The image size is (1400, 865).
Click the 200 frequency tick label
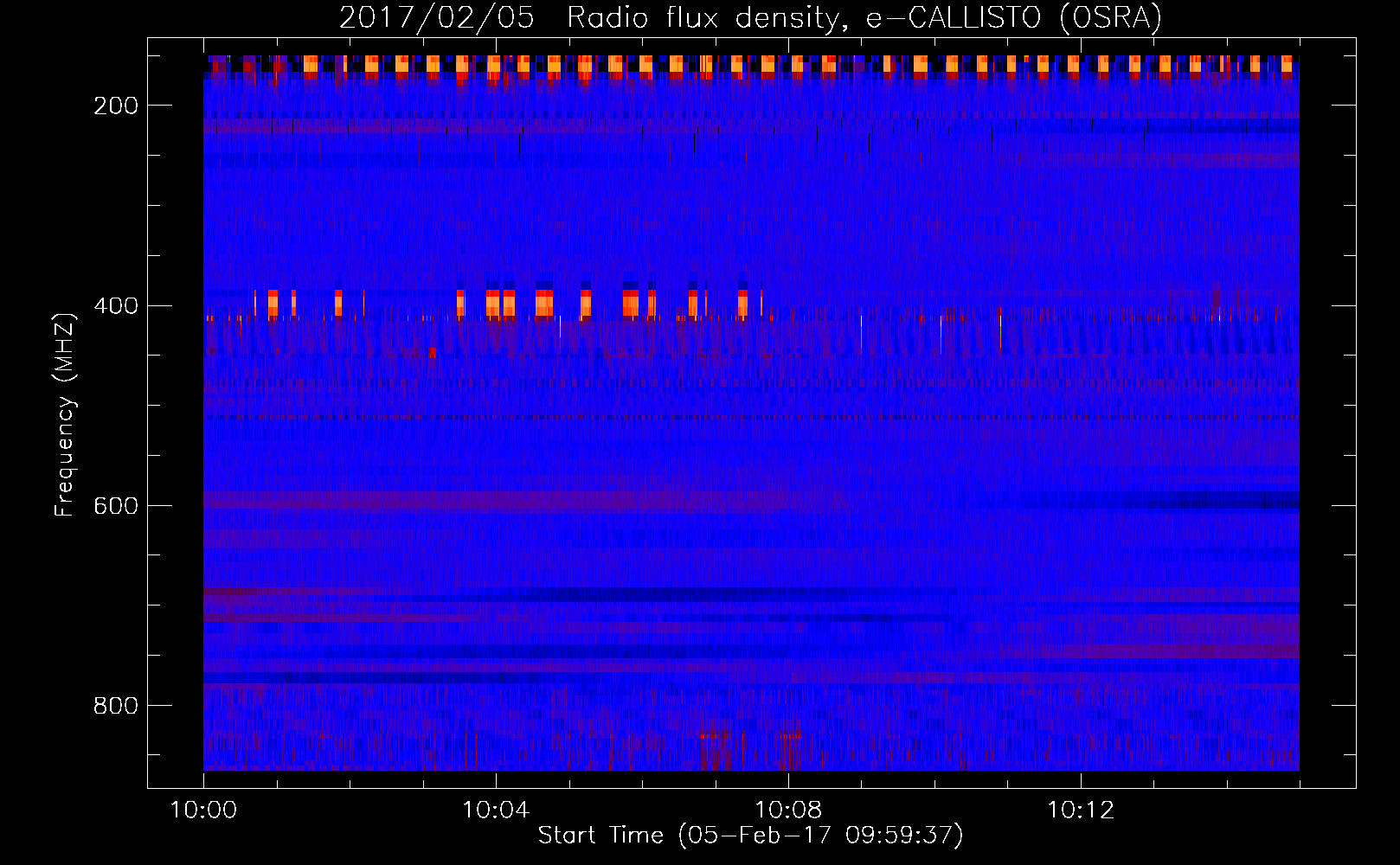[116, 106]
